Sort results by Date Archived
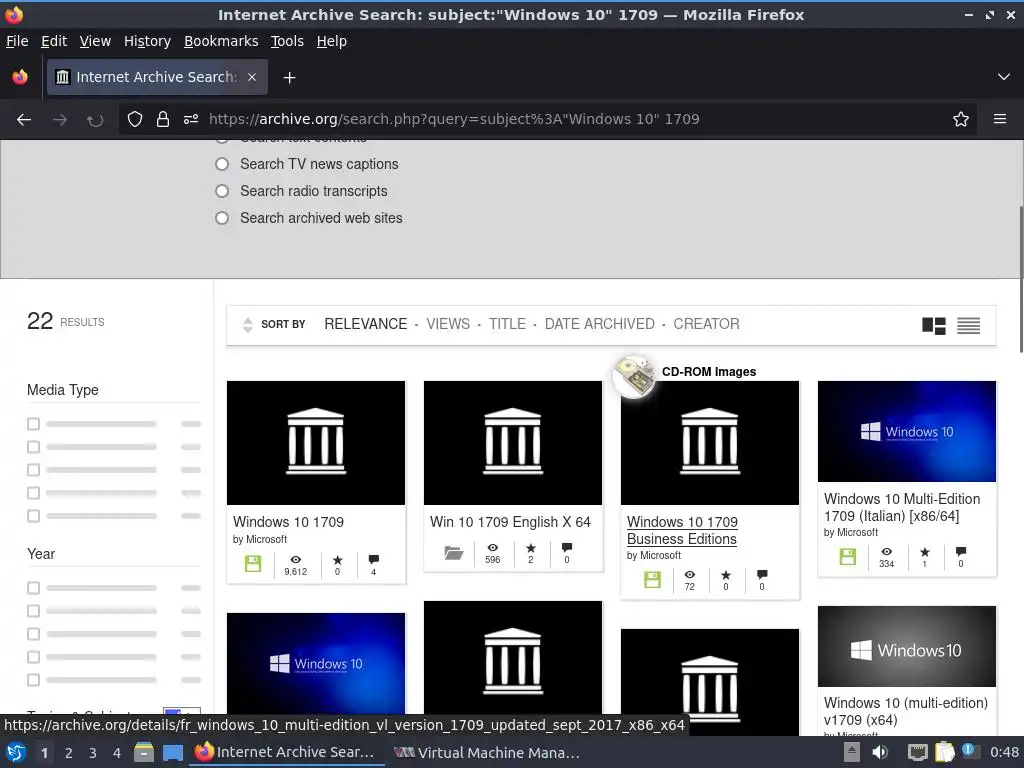The height and width of the screenshot is (768, 1024). click(600, 324)
